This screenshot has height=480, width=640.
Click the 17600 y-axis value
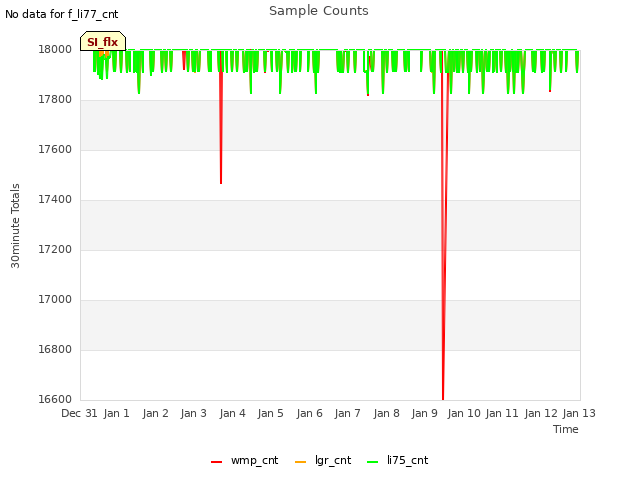(x=55, y=149)
